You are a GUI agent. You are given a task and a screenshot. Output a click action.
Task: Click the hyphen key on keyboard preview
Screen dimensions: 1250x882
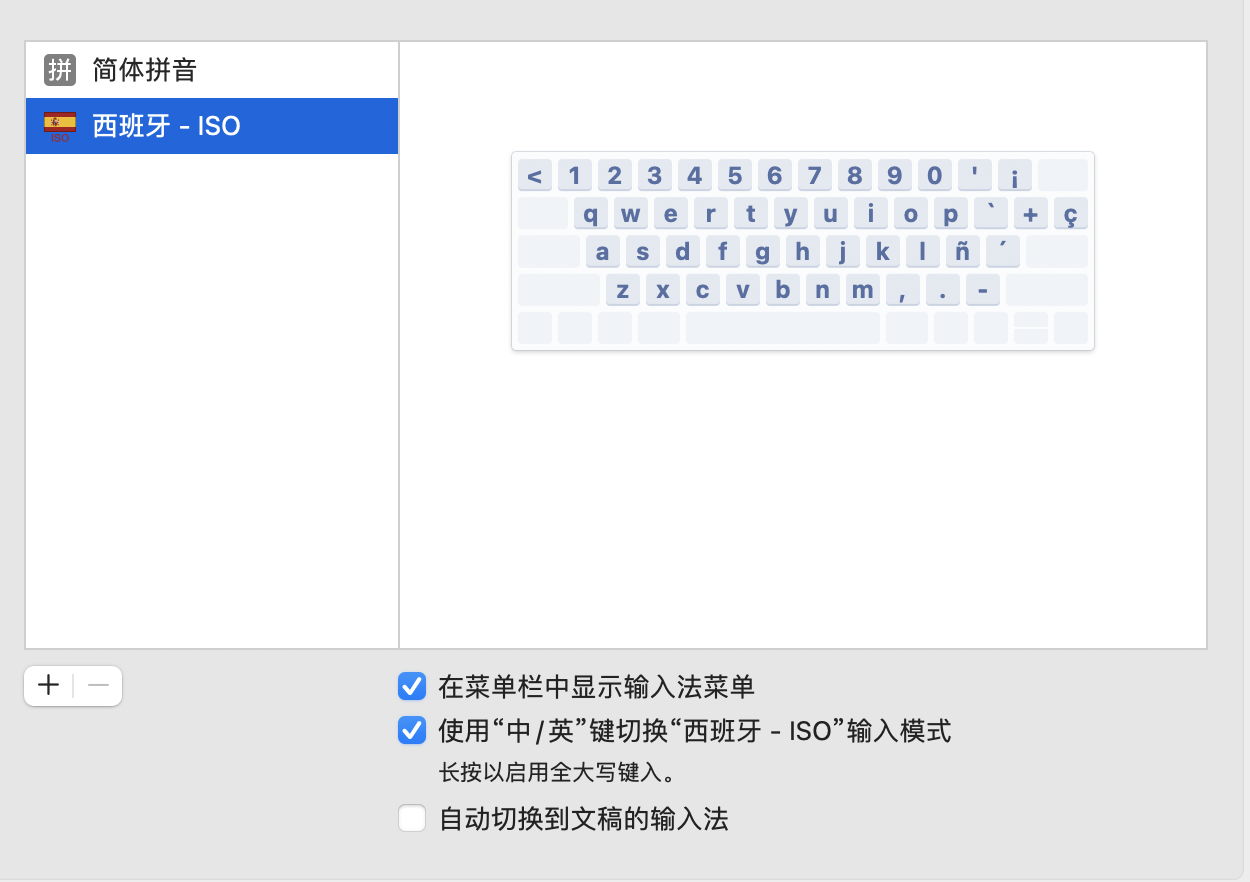click(982, 290)
